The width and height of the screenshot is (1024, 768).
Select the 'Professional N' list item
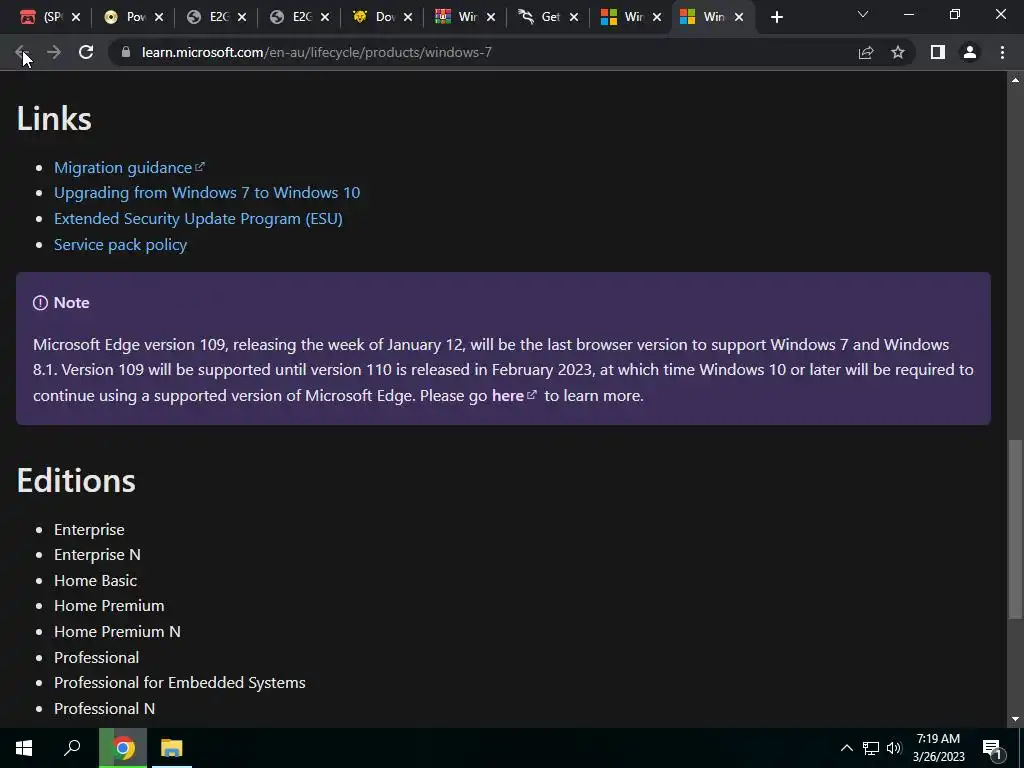click(x=104, y=709)
